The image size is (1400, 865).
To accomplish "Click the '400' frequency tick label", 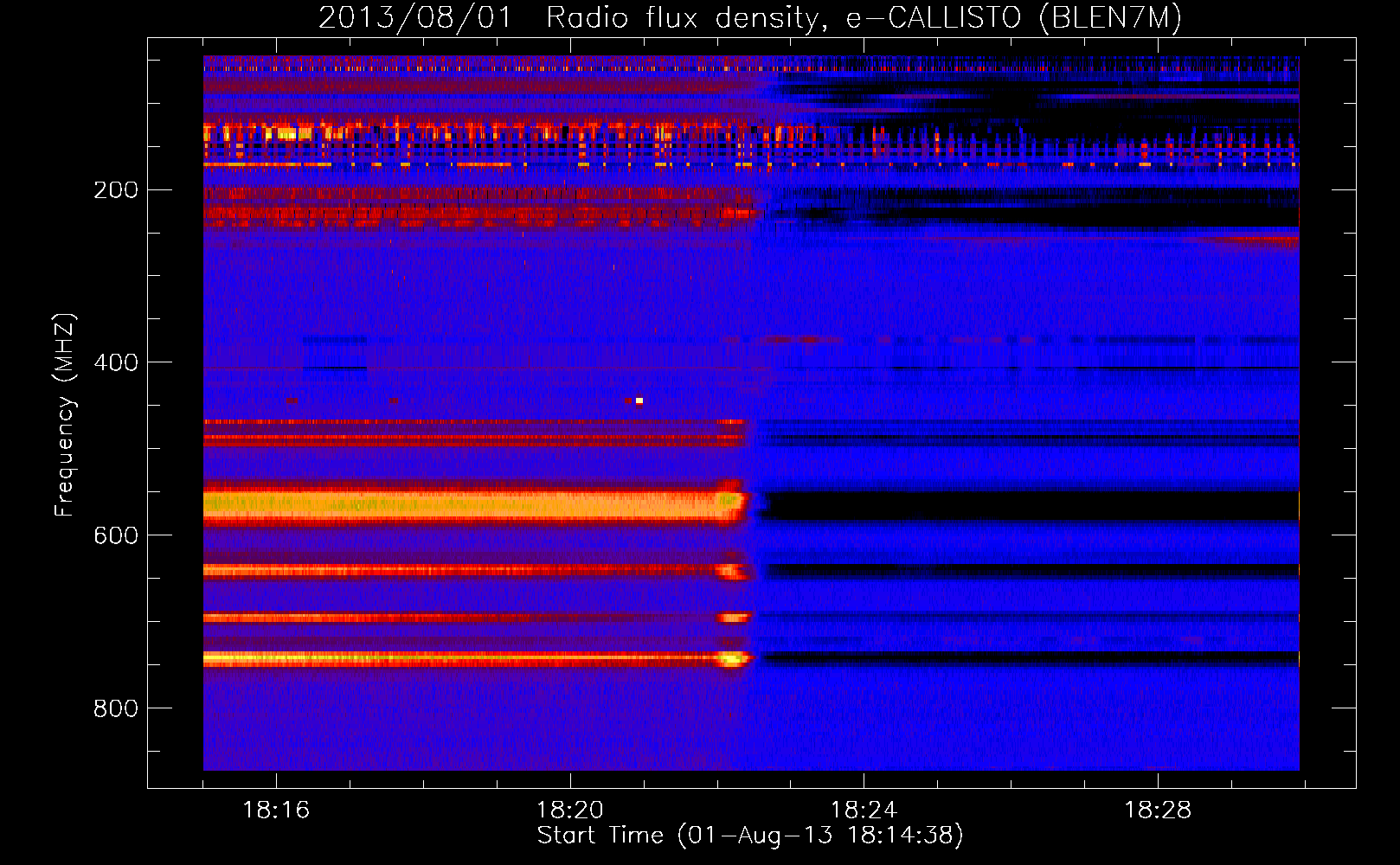I will (x=115, y=362).
